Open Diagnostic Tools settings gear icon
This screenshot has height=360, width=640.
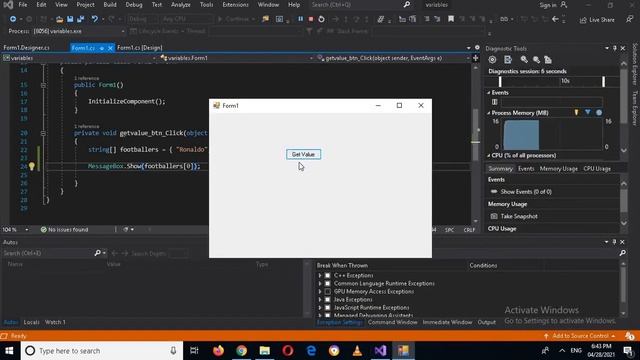tap(492, 60)
